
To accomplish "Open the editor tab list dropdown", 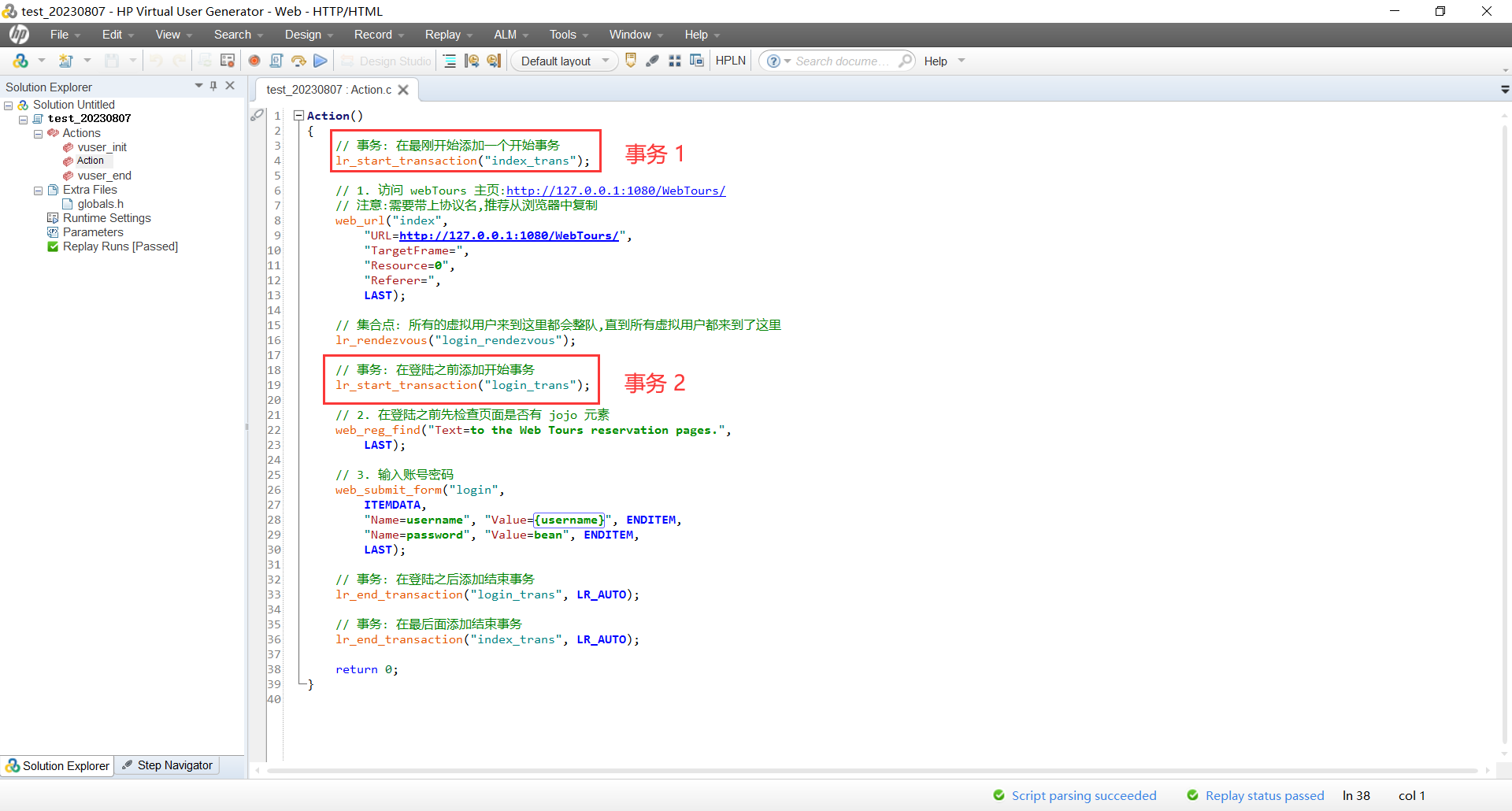I will (x=1505, y=90).
